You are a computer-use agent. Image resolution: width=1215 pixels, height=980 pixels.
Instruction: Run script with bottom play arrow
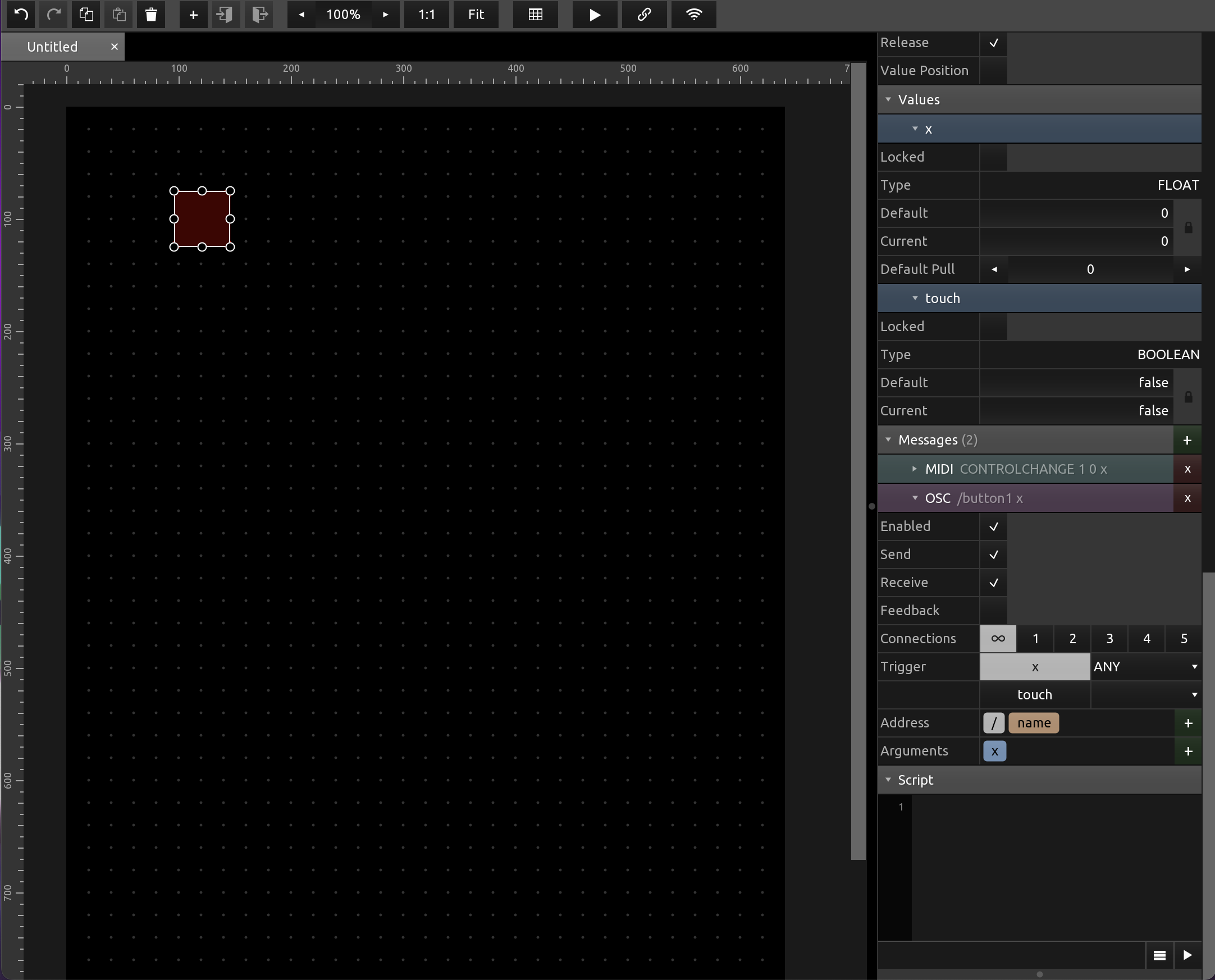tap(1187, 955)
